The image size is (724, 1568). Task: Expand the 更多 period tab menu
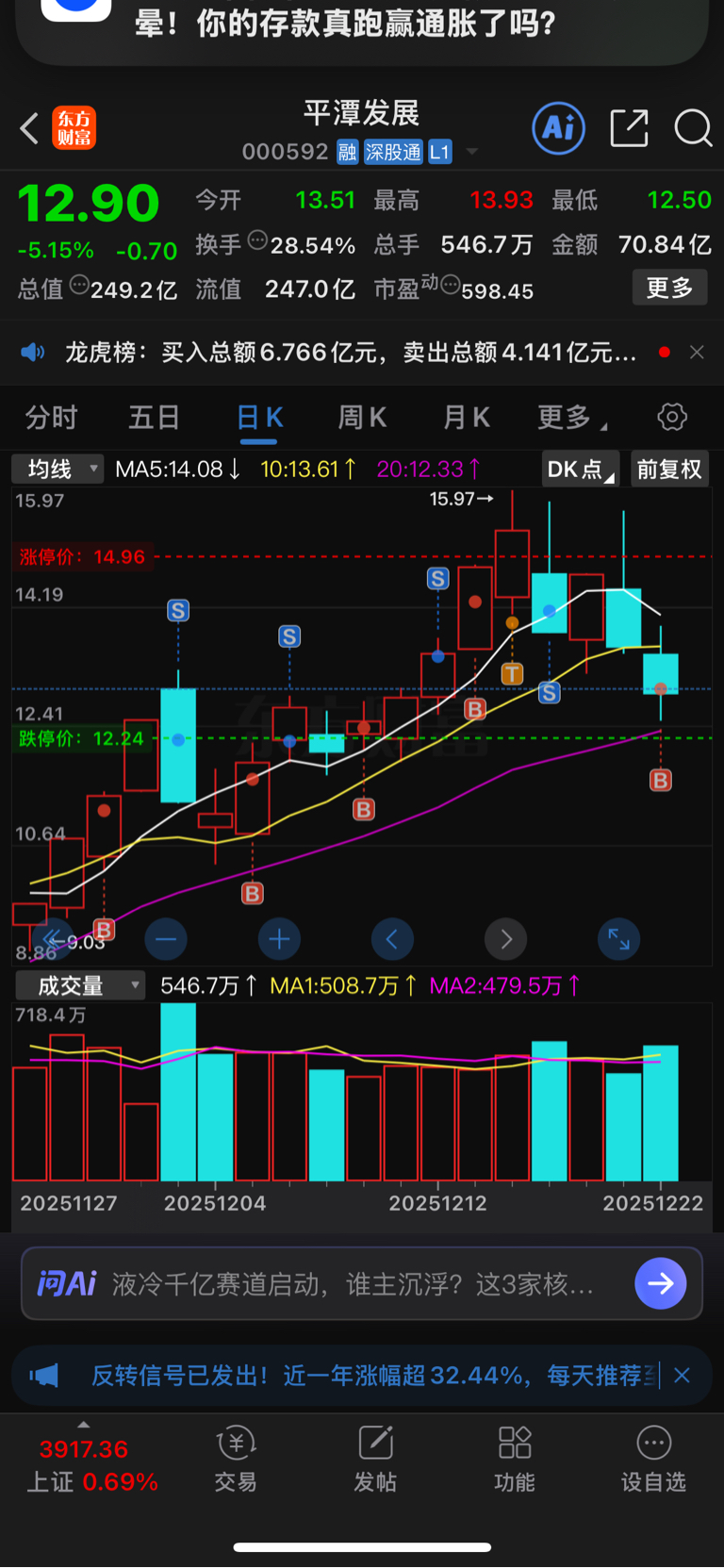click(x=572, y=417)
